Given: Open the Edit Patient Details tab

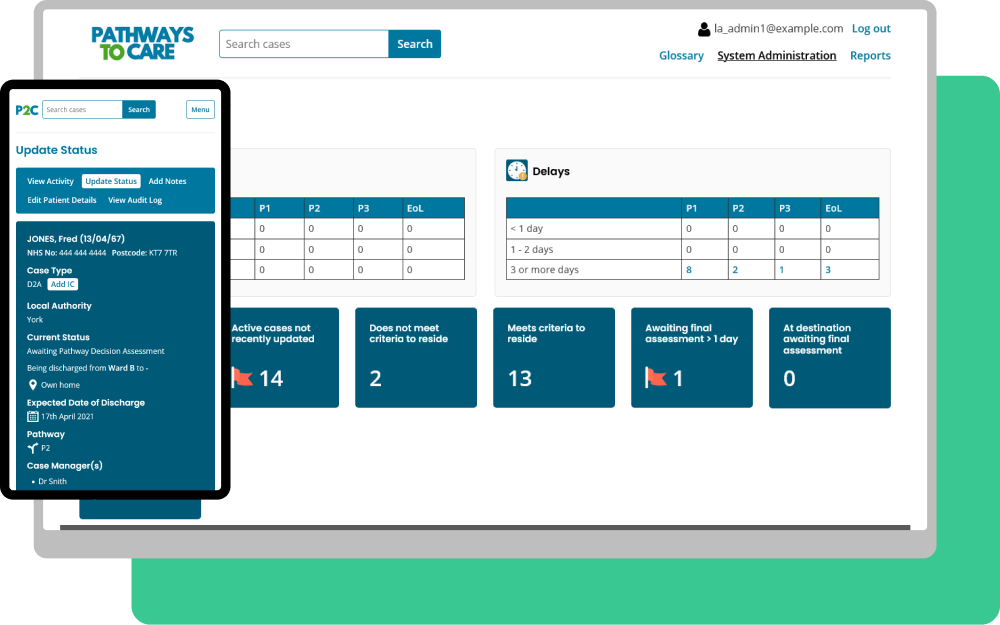Looking at the screenshot, I should point(62,200).
